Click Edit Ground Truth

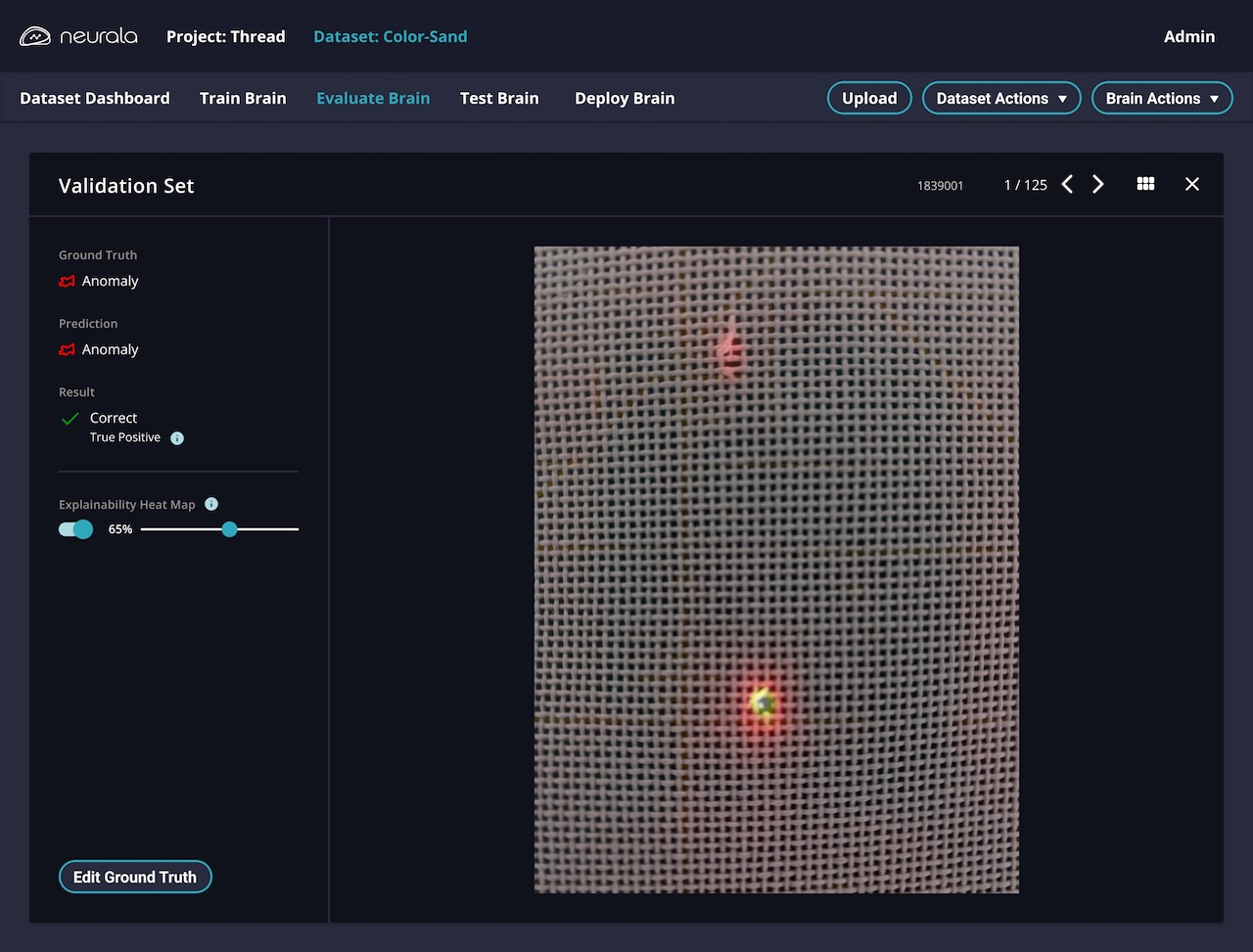[x=135, y=877]
